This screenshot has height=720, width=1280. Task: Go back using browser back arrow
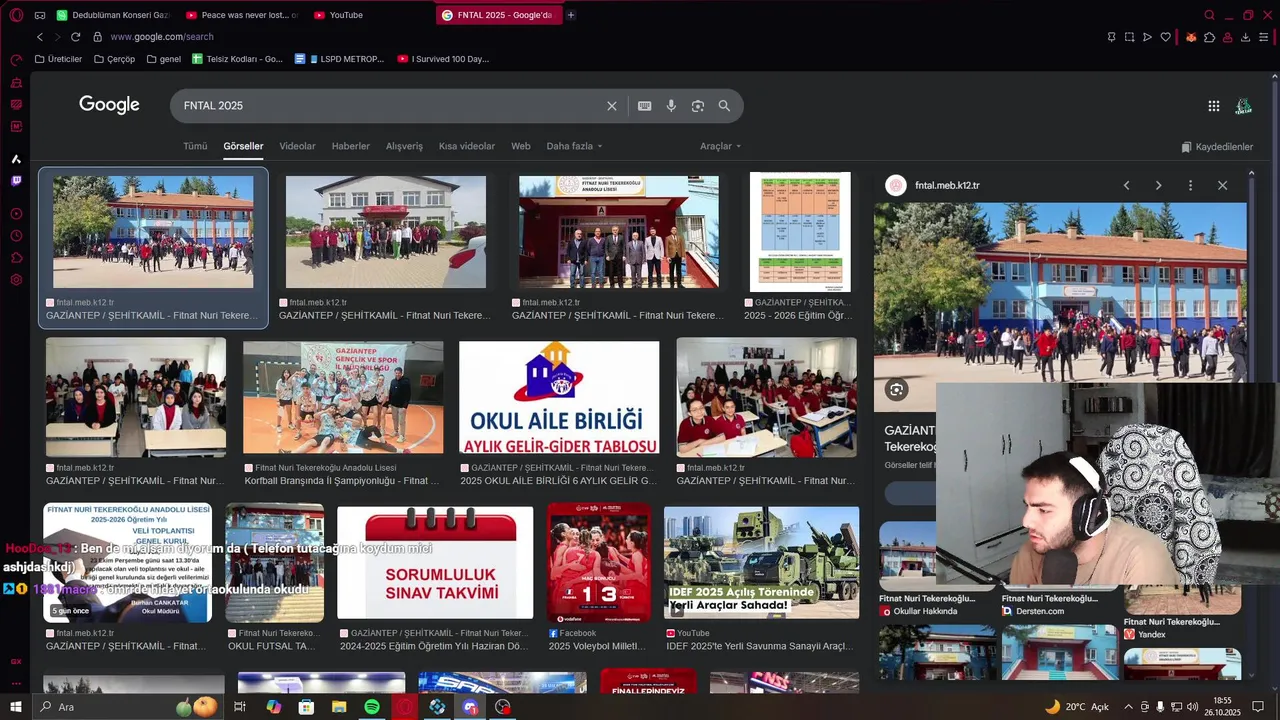[40, 37]
